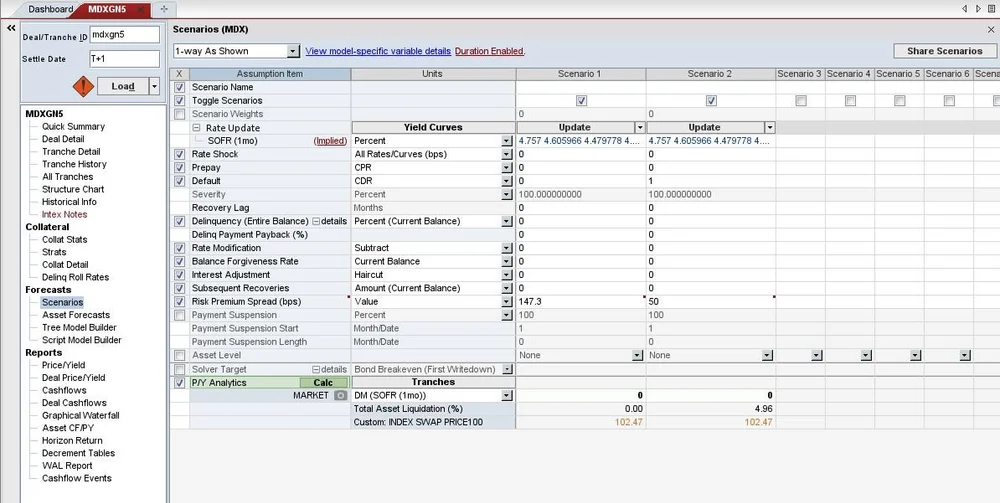Toggle Scenario 1 checkbox
Viewport: 1000px width, 503px height.
pyautogui.click(x=581, y=101)
